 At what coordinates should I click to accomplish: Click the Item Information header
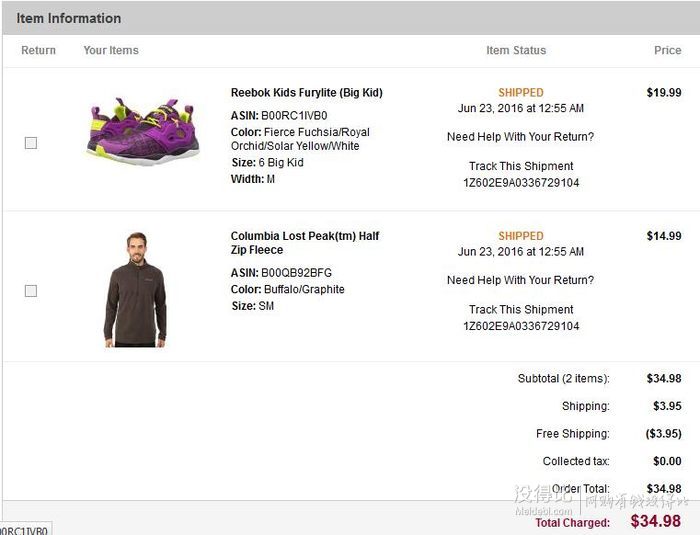69,18
